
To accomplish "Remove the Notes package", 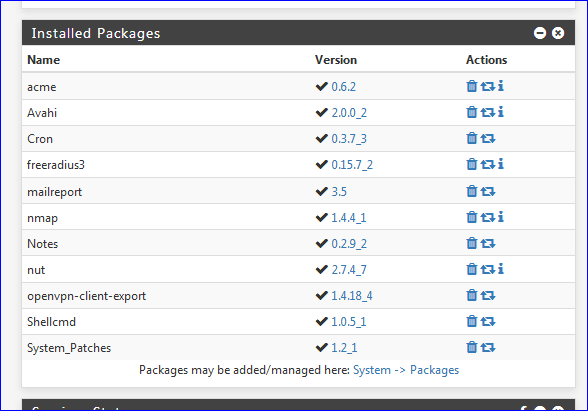I will click(x=471, y=243).
